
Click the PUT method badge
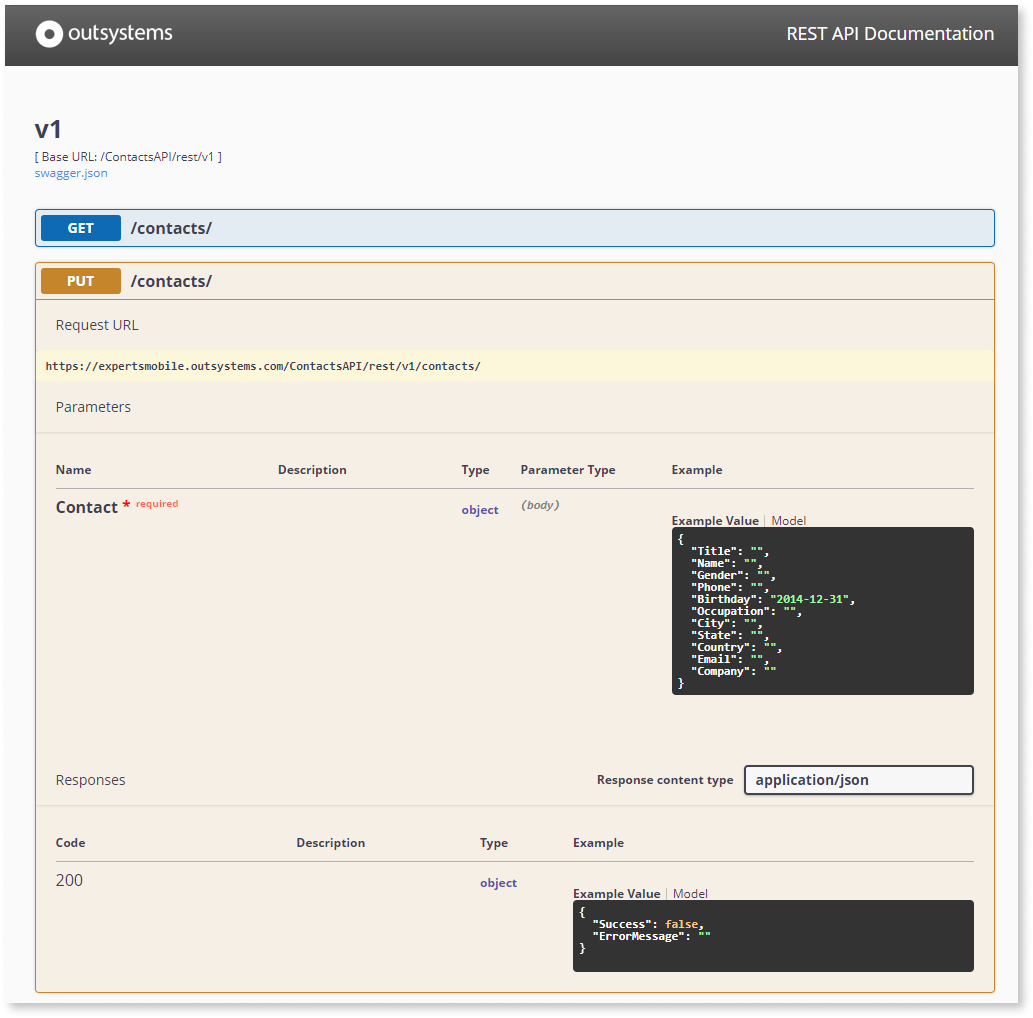click(80, 281)
